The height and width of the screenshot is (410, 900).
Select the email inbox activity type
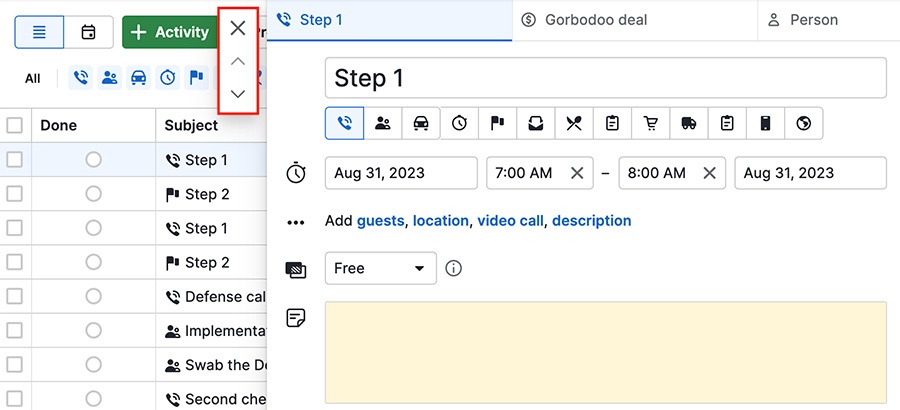point(535,123)
